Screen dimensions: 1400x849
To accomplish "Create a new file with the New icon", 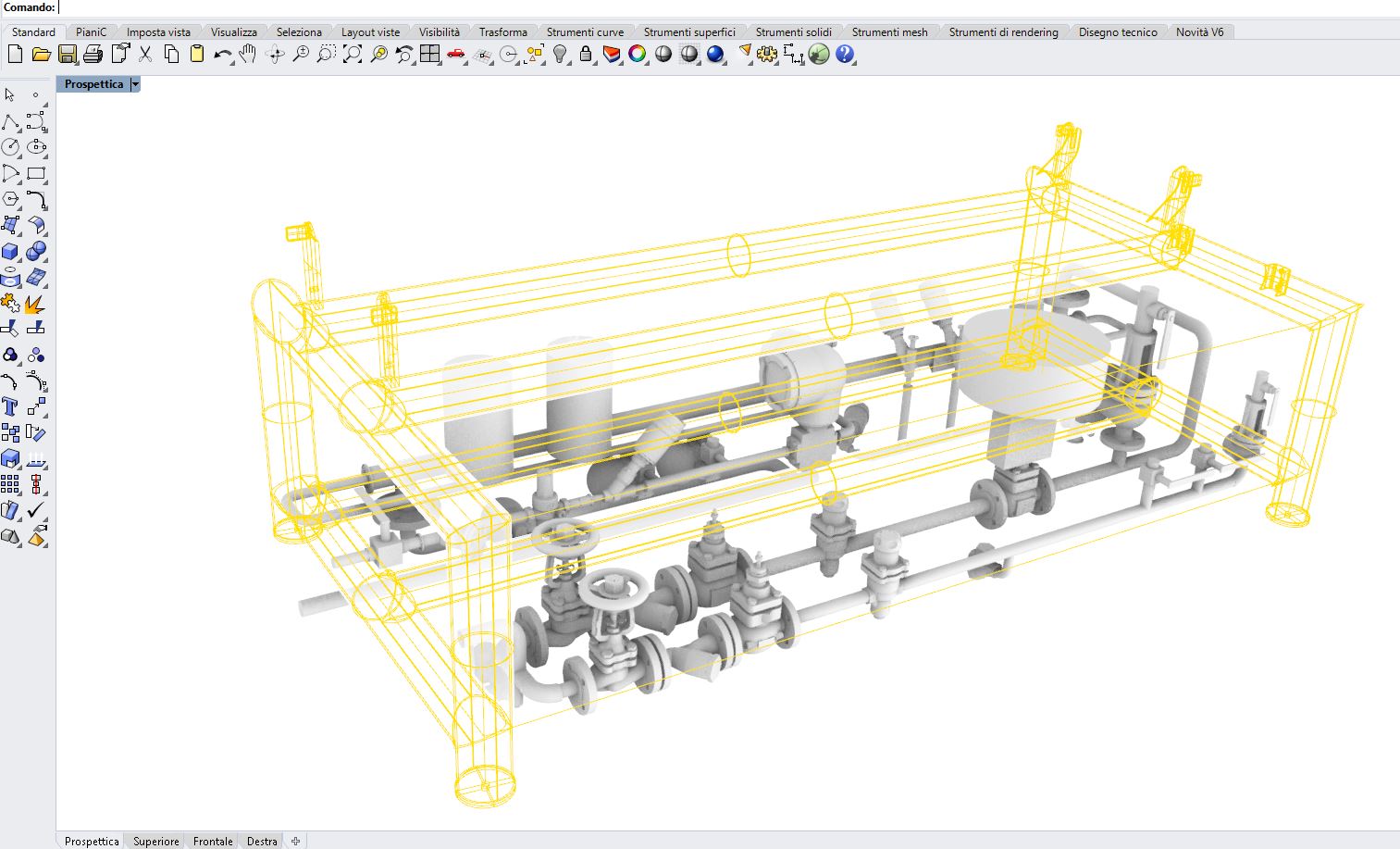I will click(x=15, y=55).
